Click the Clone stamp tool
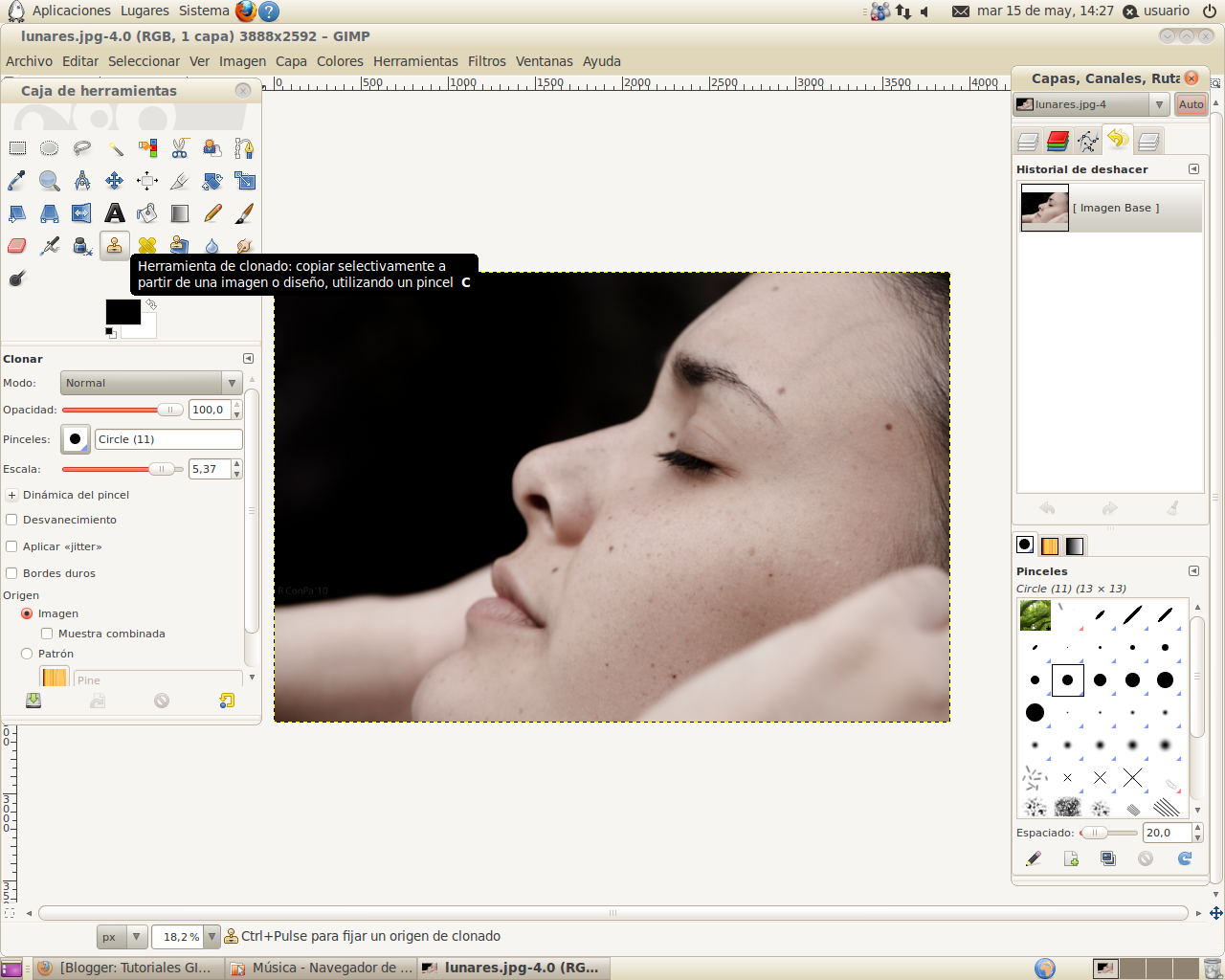The width and height of the screenshot is (1225, 980). click(x=115, y=246)
